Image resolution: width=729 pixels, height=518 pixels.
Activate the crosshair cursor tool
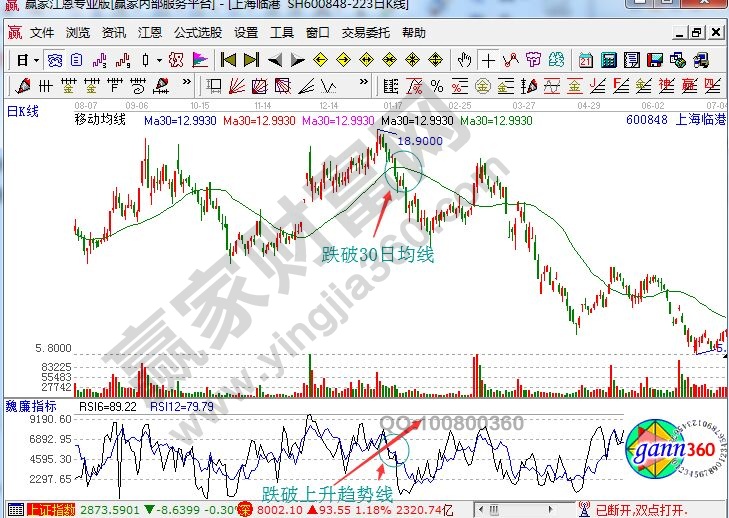[488, 59]
